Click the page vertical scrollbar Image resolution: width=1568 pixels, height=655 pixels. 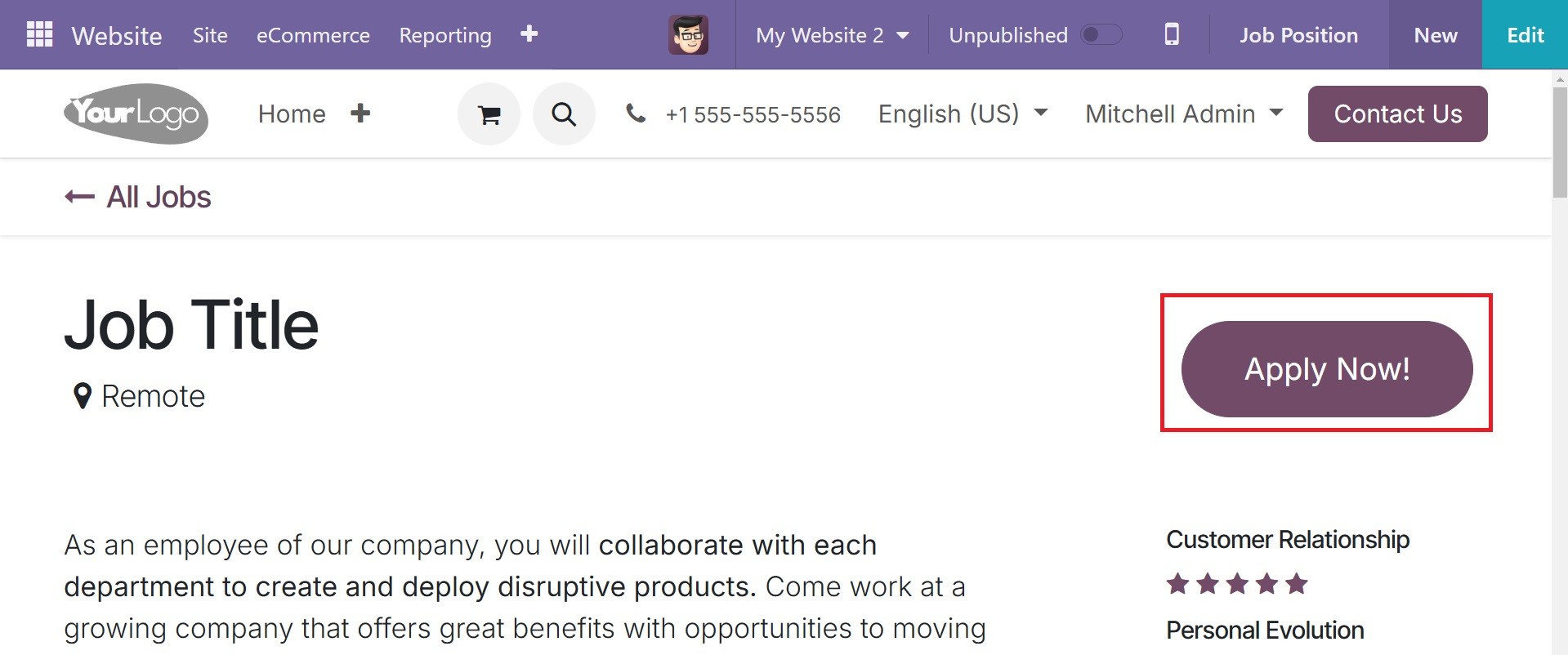click(1560, 362)
